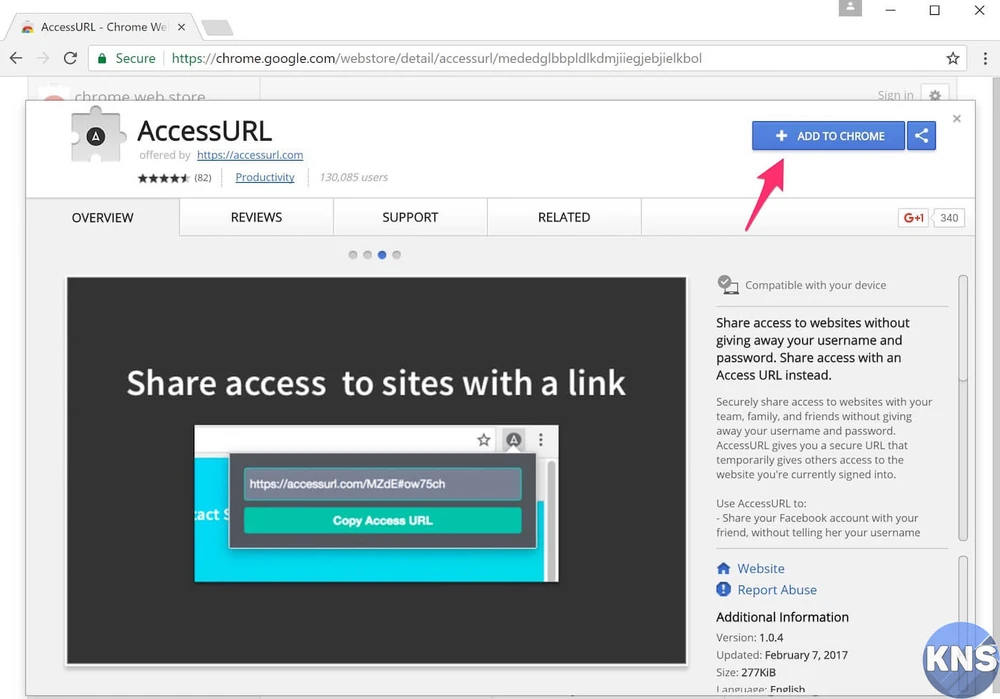
Task: Select the fourth screenshot carousel dot
Action: [x=397, y=255]
